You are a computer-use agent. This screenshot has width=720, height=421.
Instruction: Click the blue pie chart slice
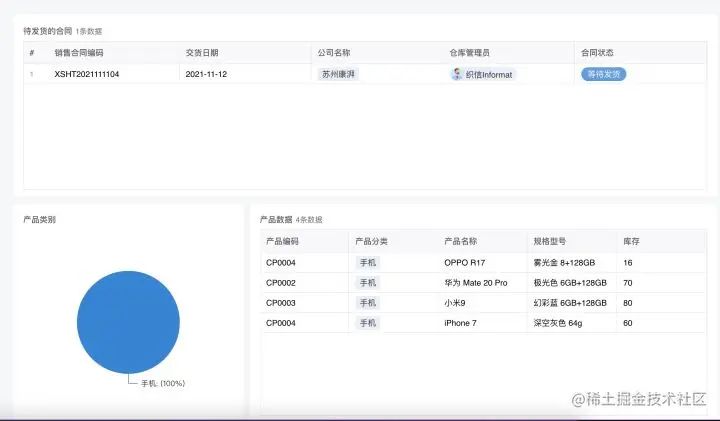(128, 322)
